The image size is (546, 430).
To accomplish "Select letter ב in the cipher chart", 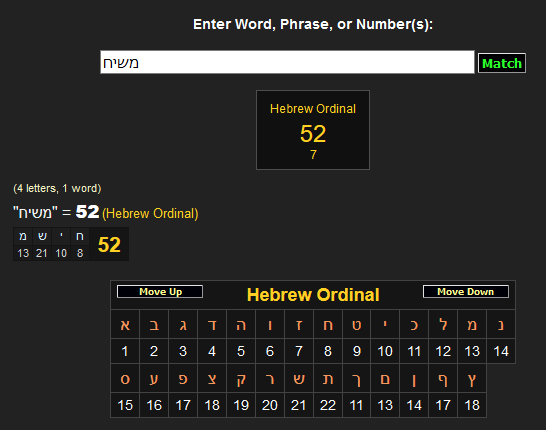I will [x=154, y=325].
